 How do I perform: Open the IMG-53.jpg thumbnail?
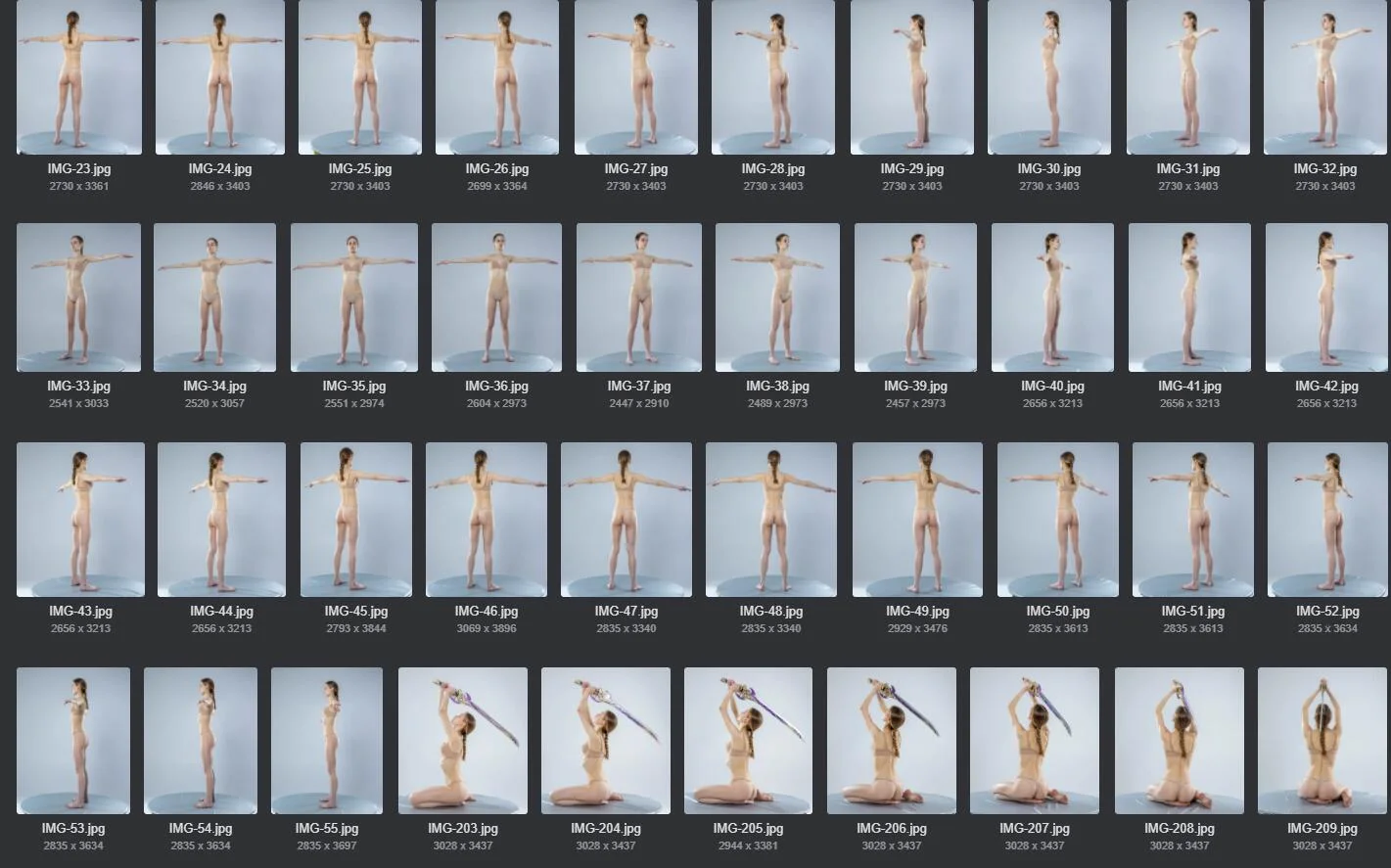pos(73,741)
